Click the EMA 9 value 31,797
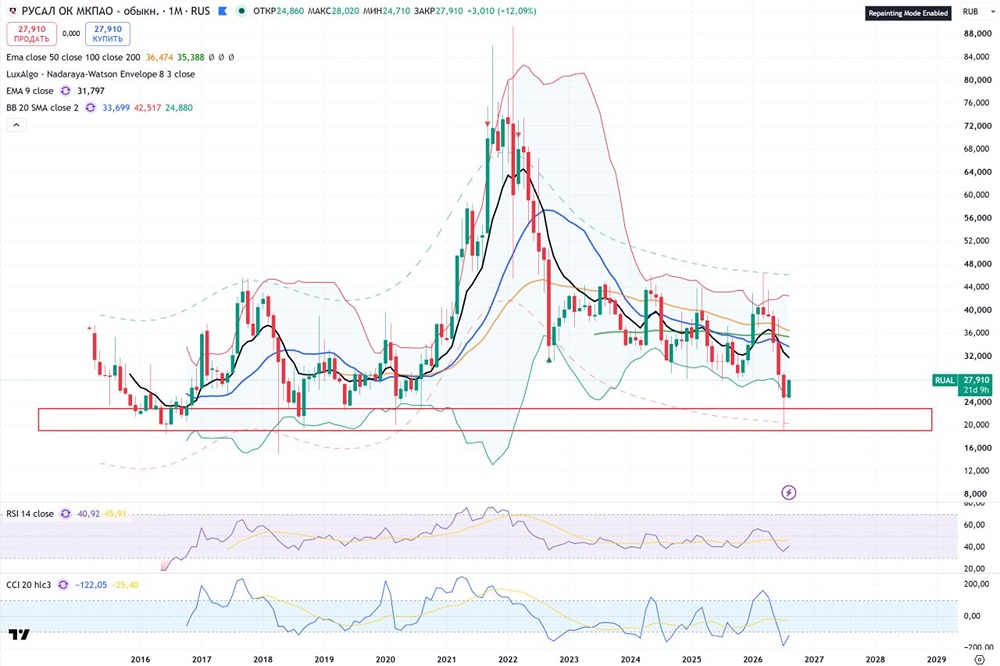This screenshot has width=1000, height=666. [91, 91]
